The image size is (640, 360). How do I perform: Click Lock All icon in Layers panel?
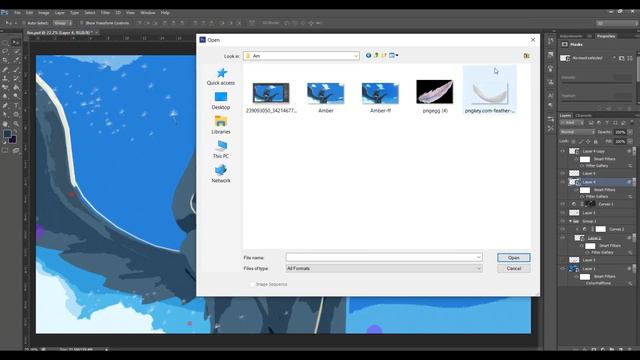596,141
